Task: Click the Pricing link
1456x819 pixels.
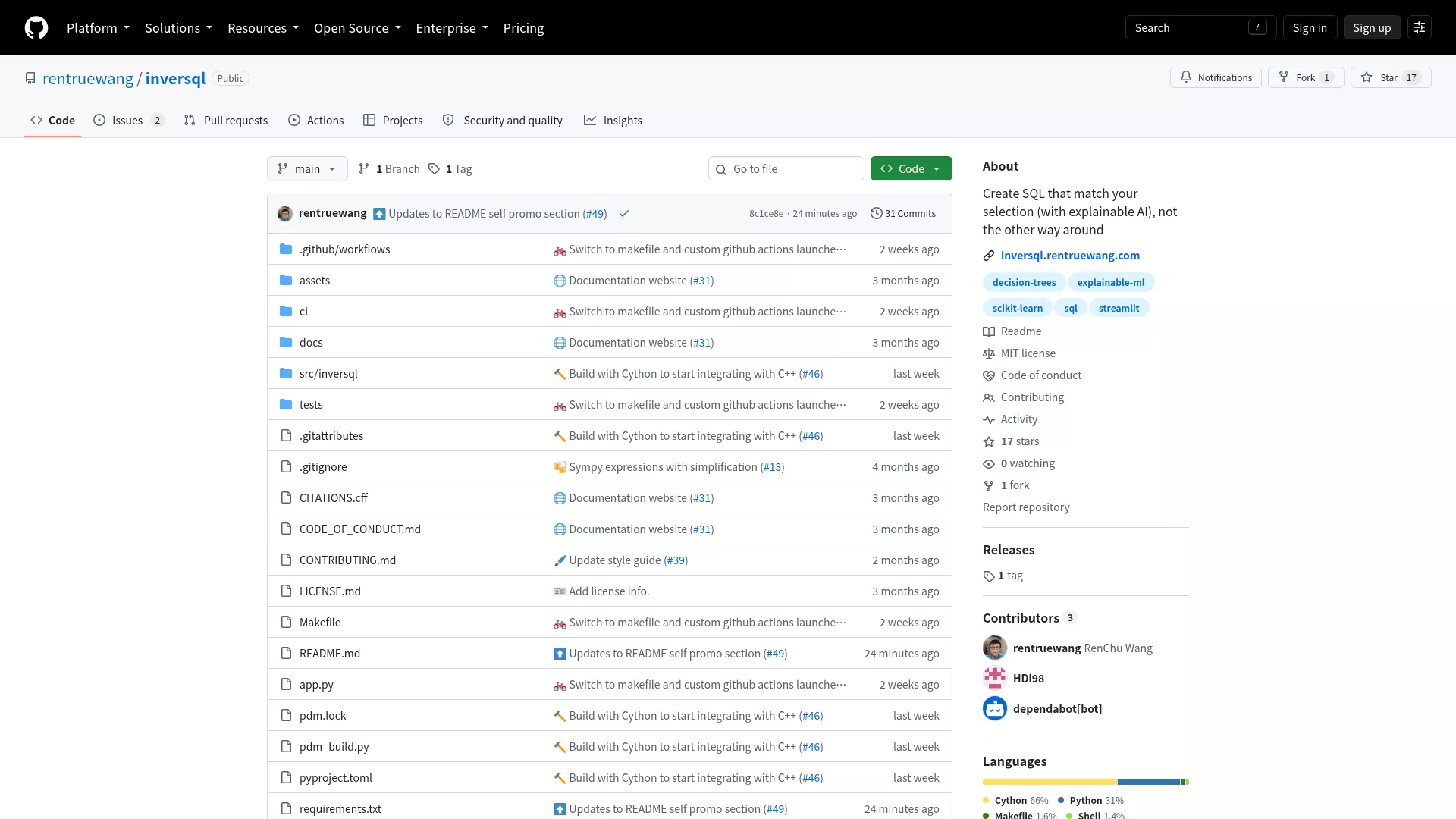Action: pos(523,28)
